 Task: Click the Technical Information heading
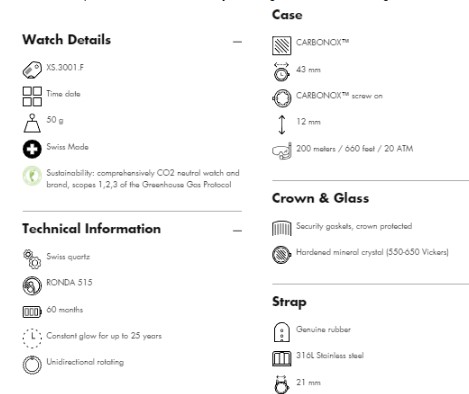click(x=91, y=229)
